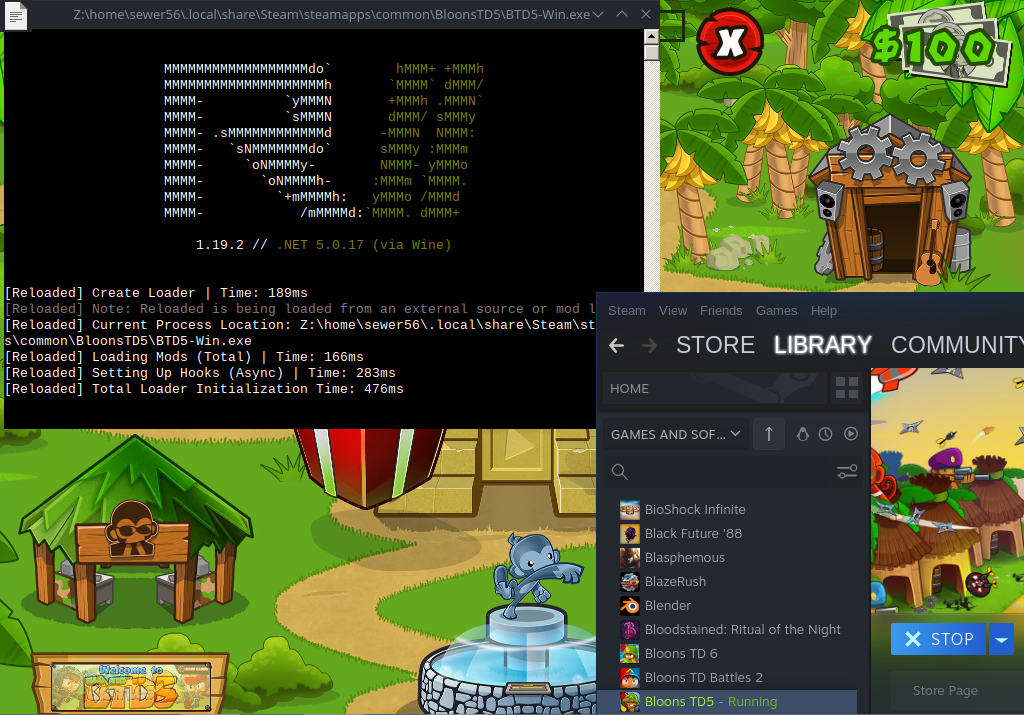
Task: Click the red bloon above the temple
Action: point(369,466)
